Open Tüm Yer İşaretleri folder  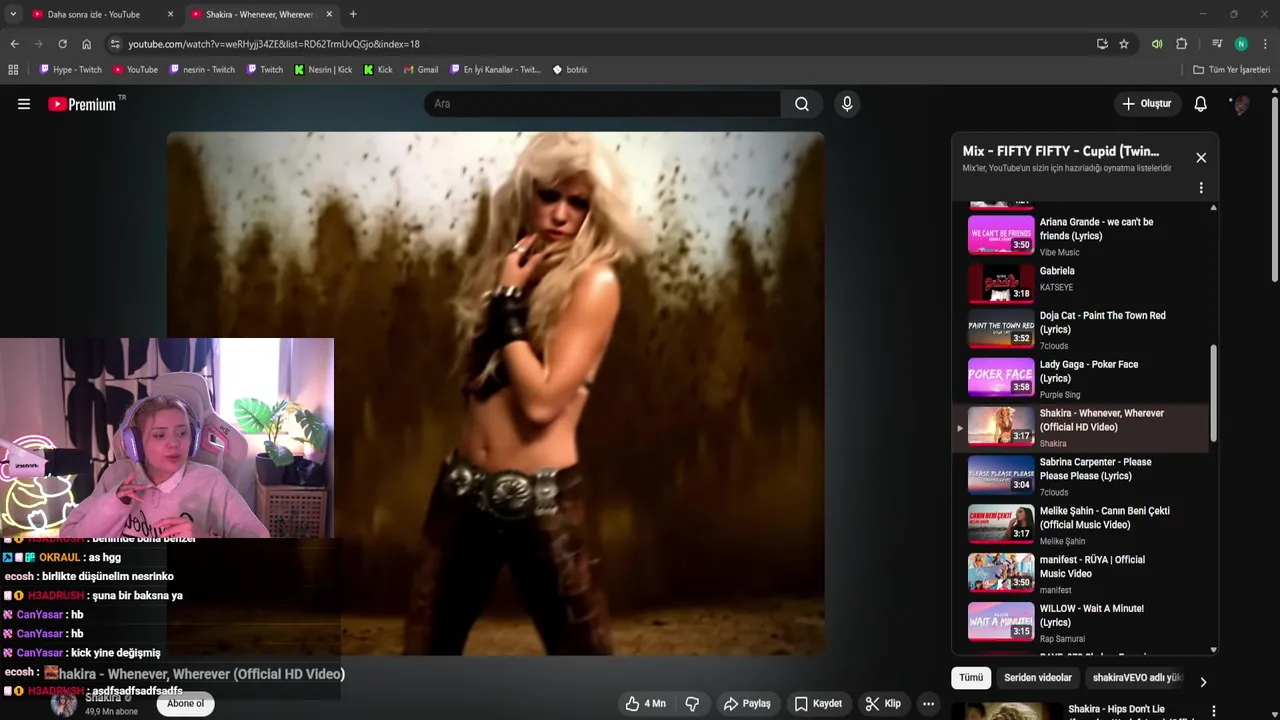[1231, 70]
